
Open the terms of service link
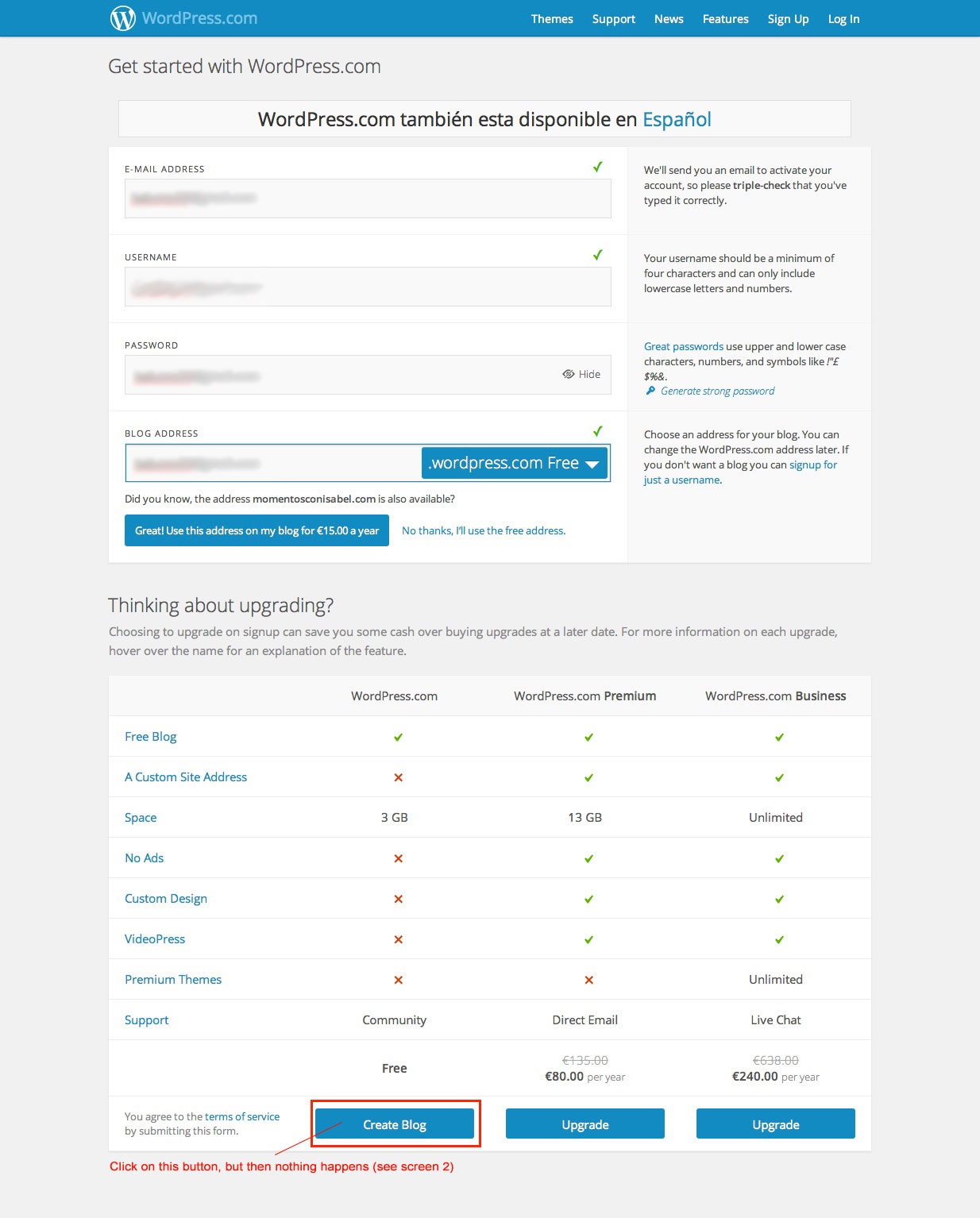242,1116
